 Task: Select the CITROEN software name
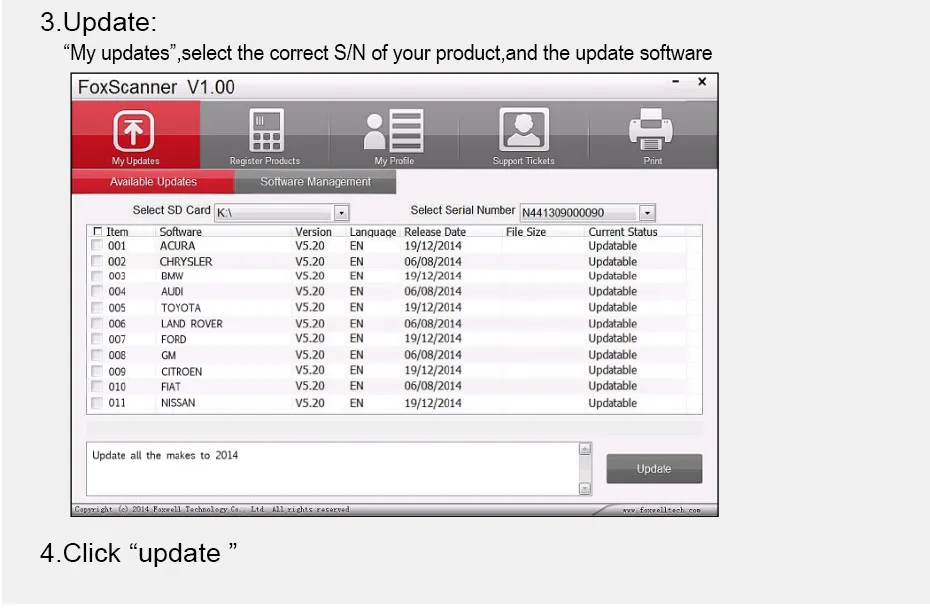coord(181,371)
